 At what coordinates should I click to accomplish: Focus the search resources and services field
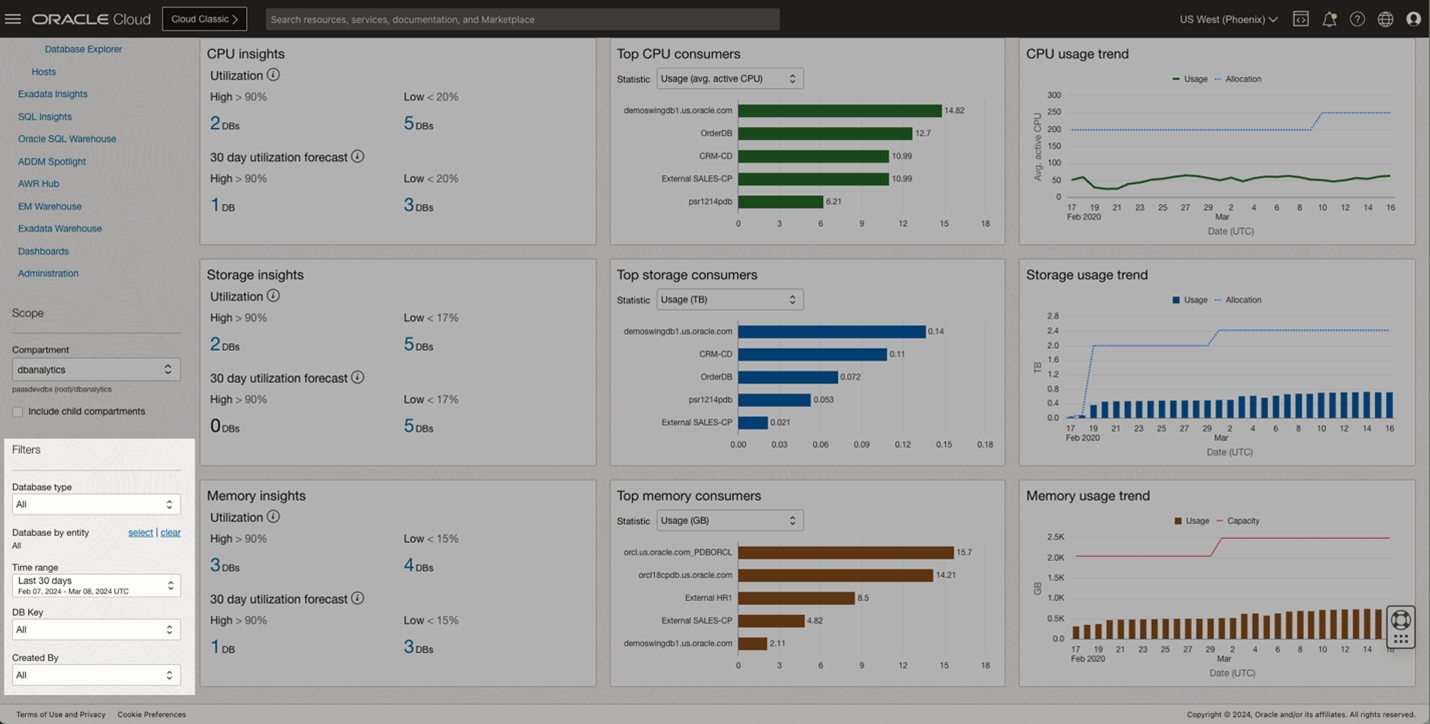click(x=523, y=19)
